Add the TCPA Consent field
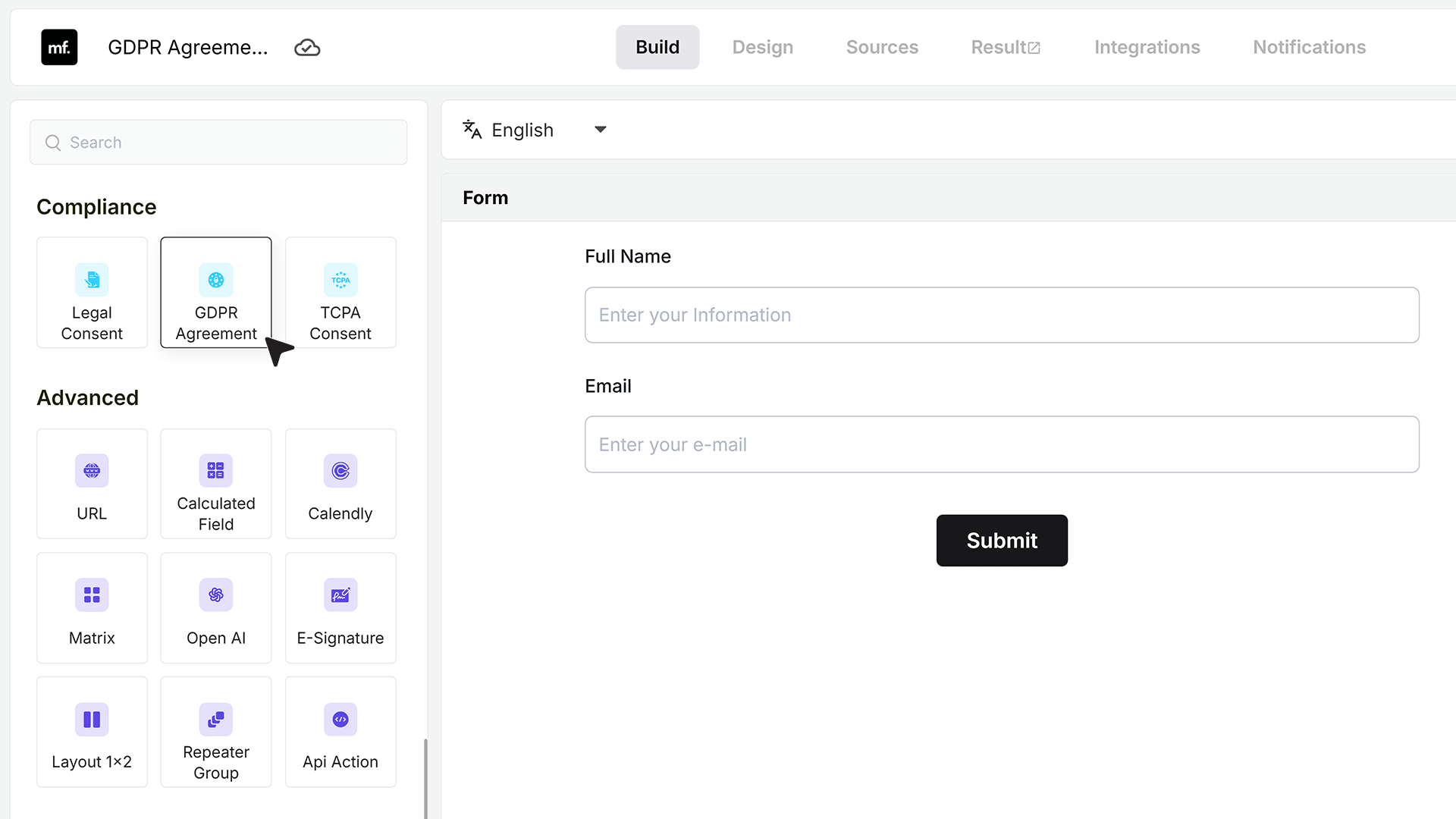Image resolution: width=1456 pixels, height=819 pixels. 340,293
